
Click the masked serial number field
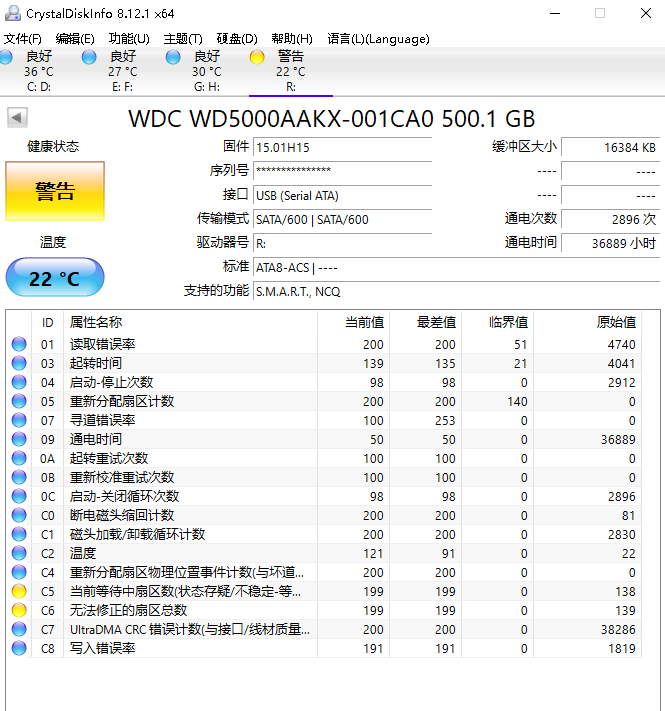click(x=342, y=171)
